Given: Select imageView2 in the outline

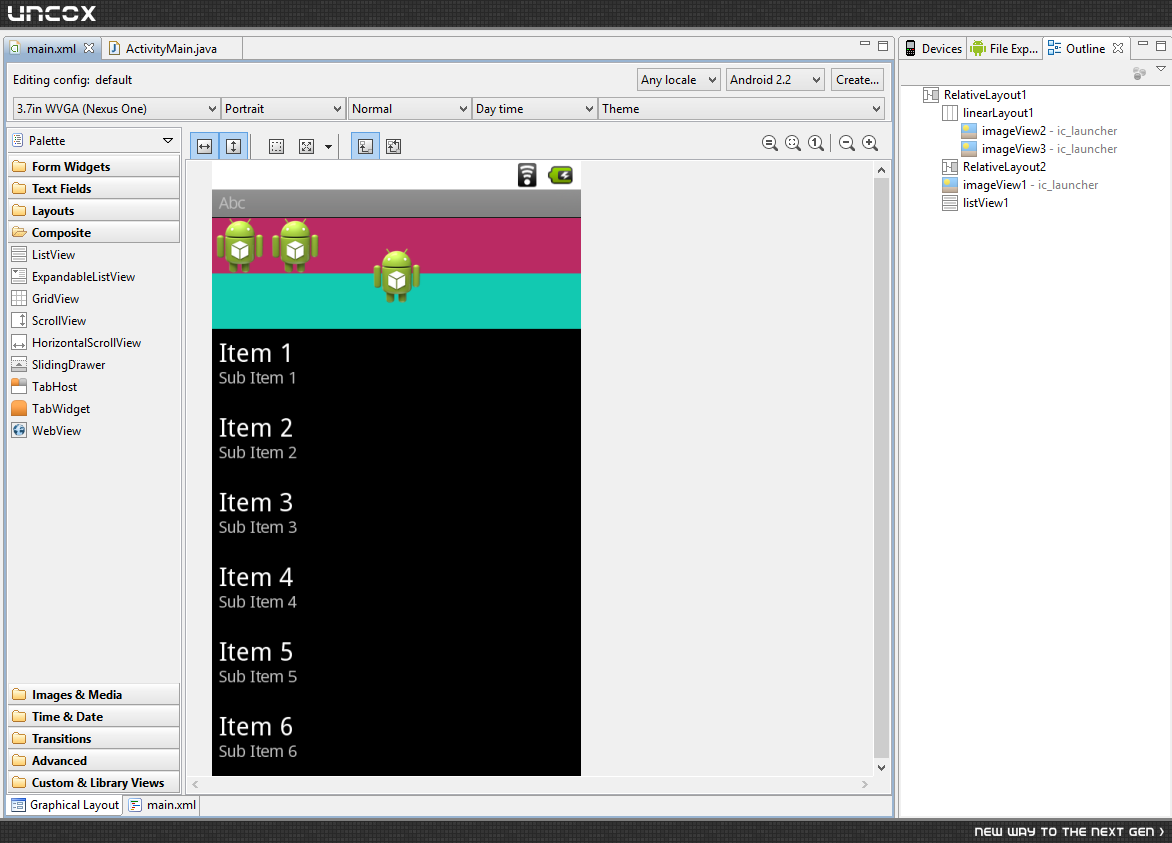Looking at the screenshot, I should point(1040,131).
